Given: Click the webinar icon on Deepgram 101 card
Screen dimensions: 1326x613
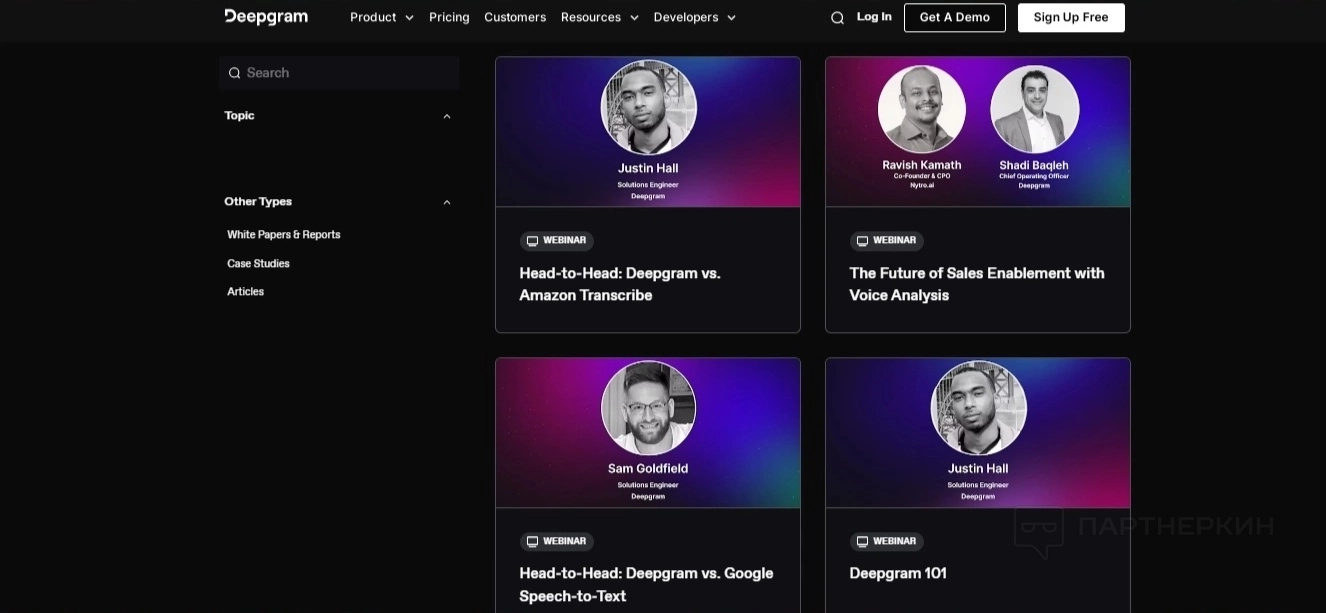Looking at the screenshot, I should click(x=863, y=542).
